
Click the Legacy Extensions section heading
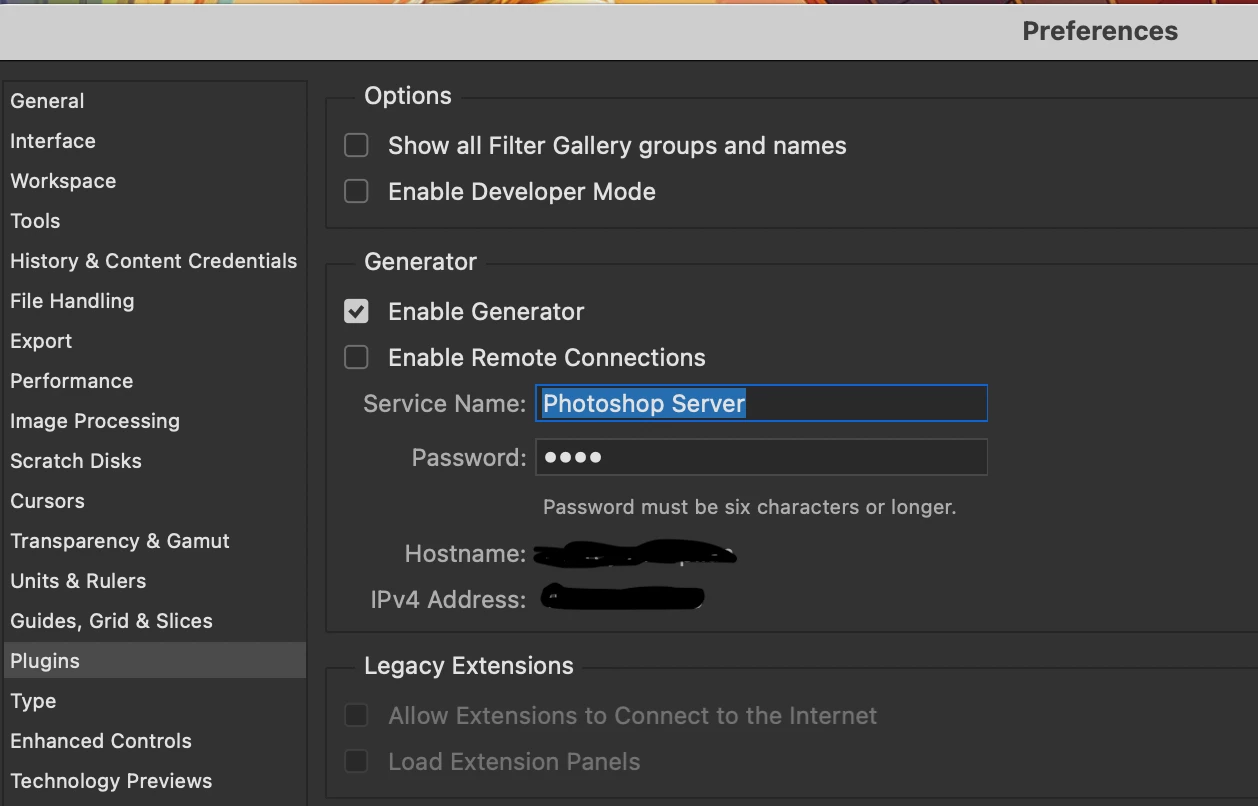coord(469,666)
